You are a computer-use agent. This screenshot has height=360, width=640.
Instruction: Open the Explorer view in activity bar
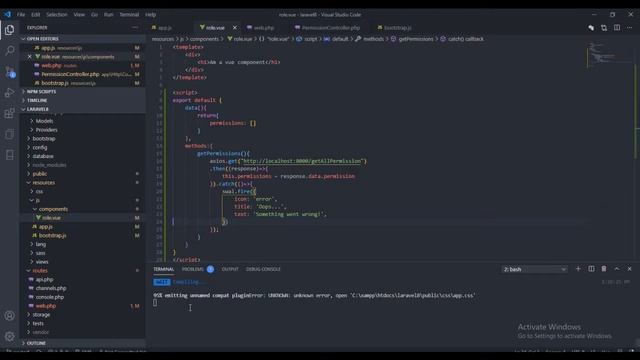click(x=9, y=30)
